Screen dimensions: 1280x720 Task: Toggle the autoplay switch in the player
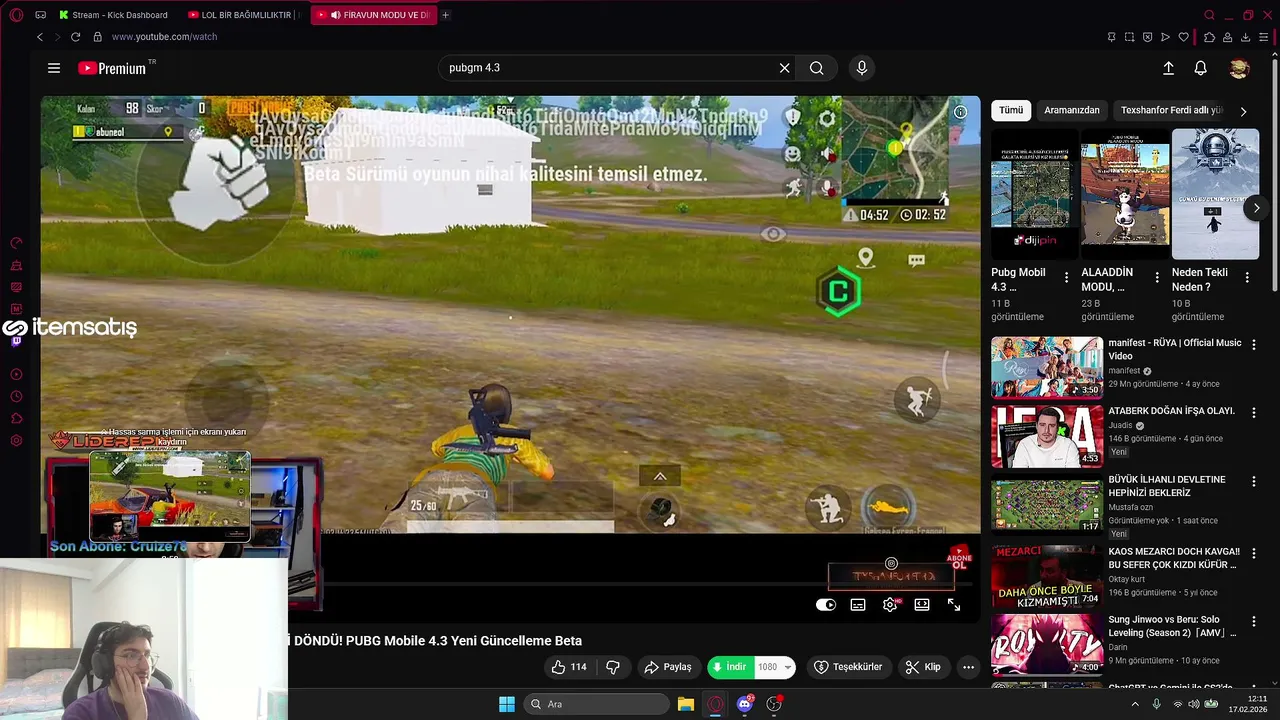[x=826, y=605]
